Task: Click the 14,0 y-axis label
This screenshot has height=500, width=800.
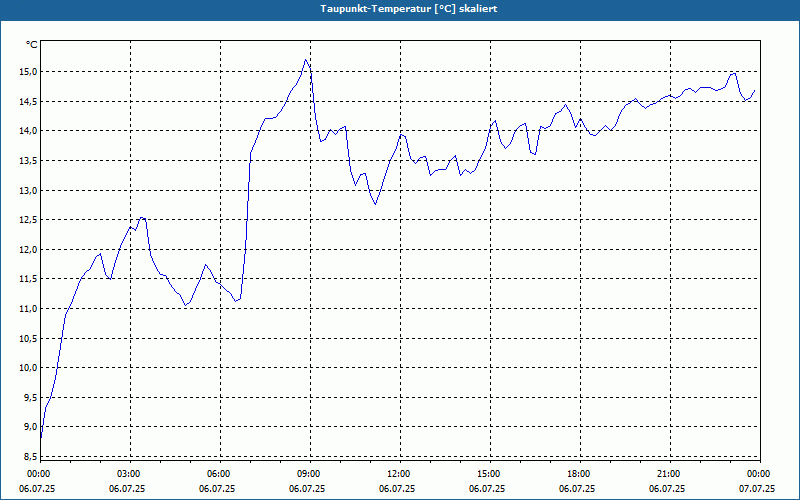Action: tap(30, 131)
